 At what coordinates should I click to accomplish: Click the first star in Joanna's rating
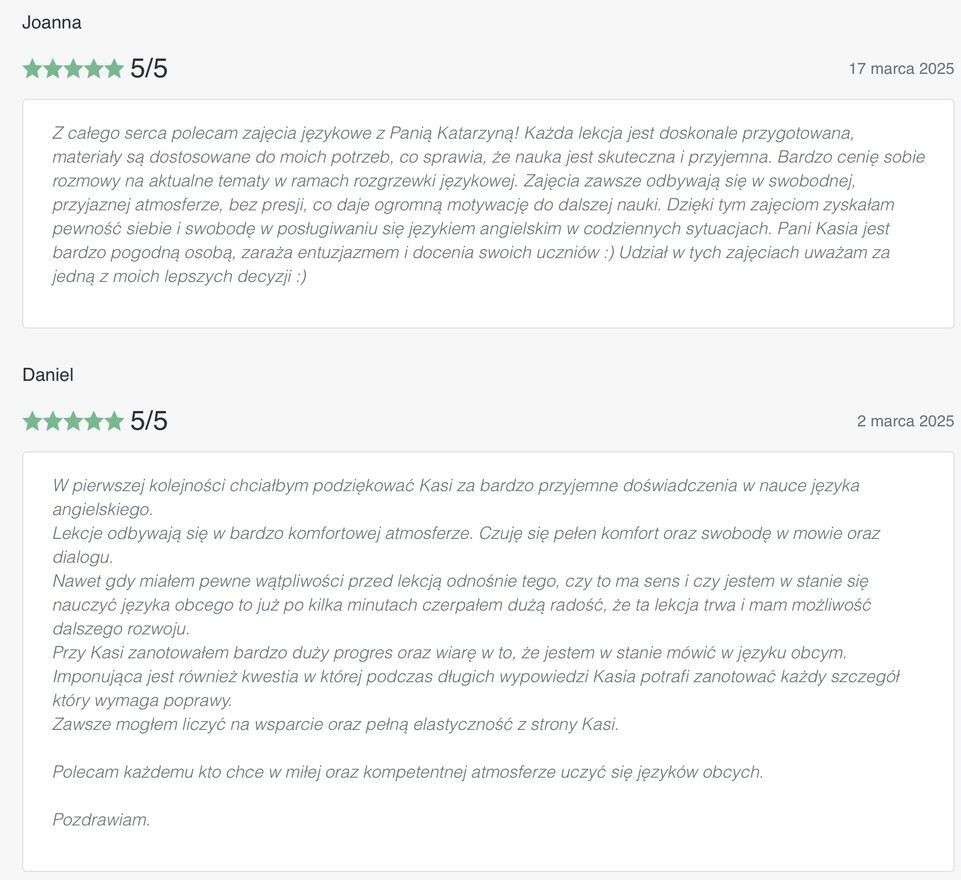(32, 69)
